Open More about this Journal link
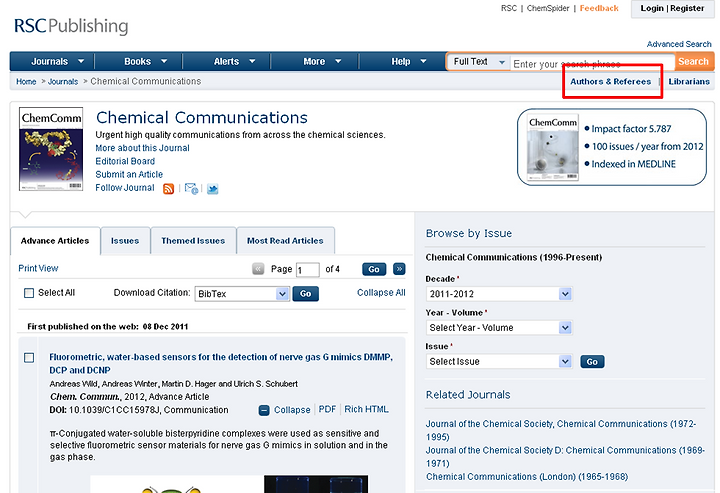Viewport: 720px width, 493px height. point(142,148)
